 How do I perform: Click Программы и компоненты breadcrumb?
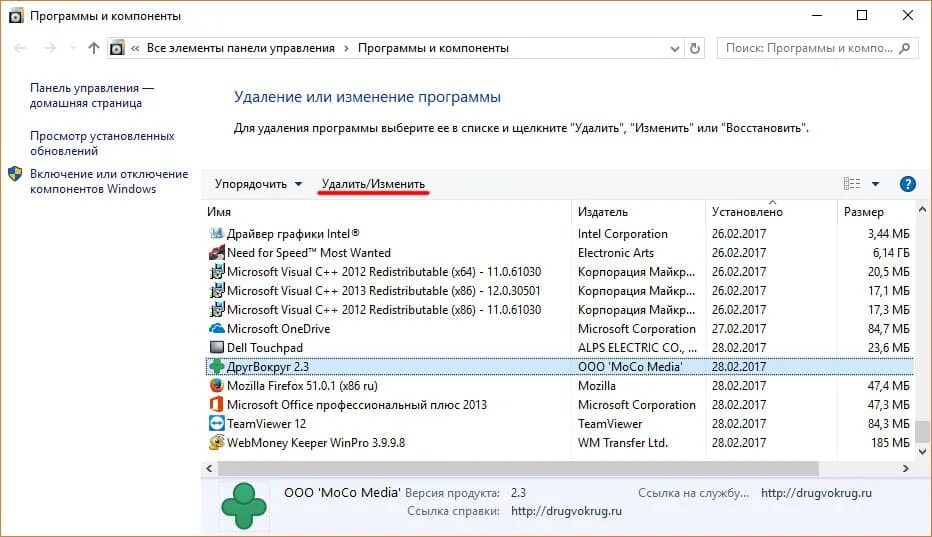pyautogui.click(x=433, y=48)
